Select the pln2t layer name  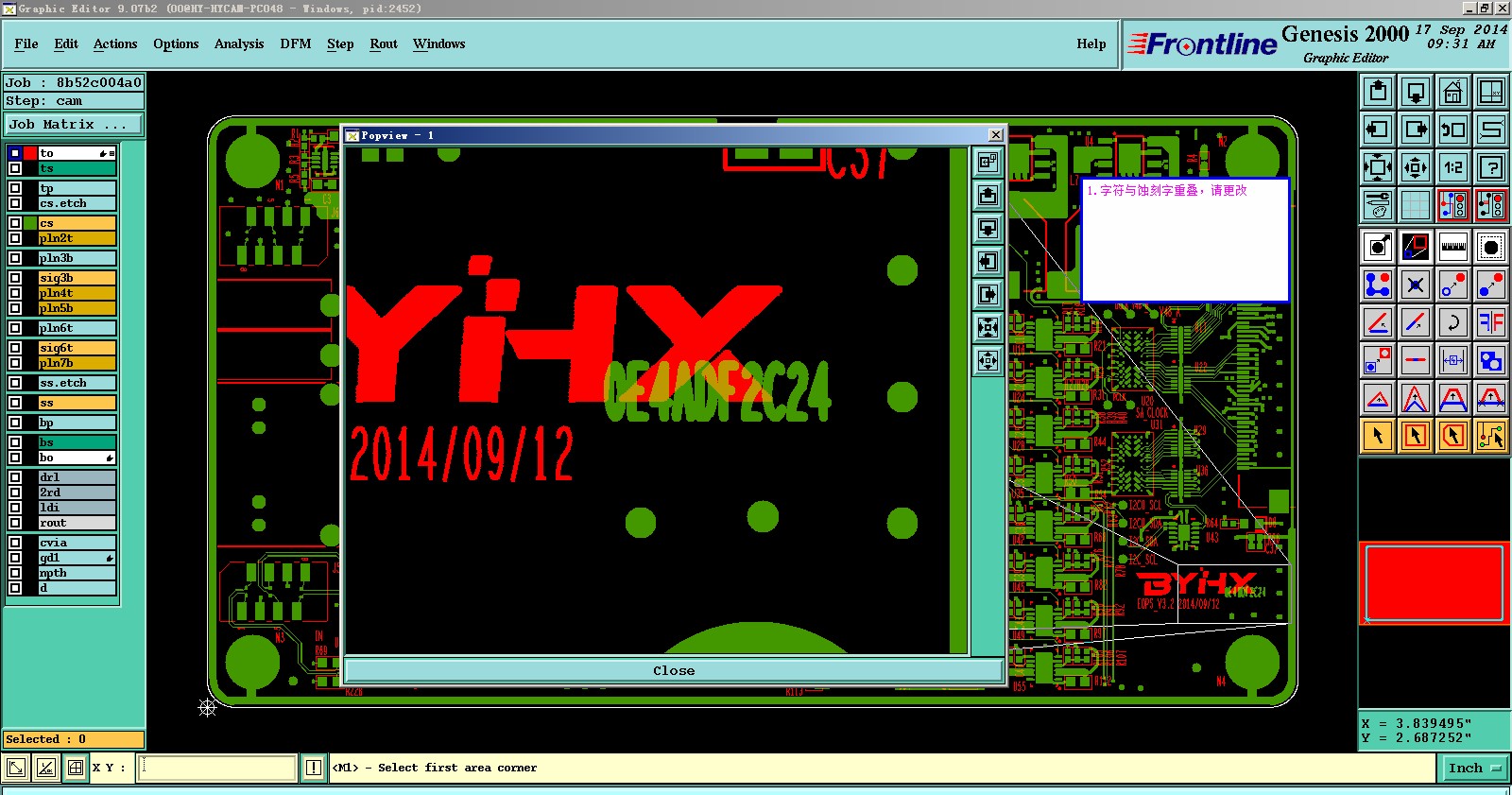77,238
